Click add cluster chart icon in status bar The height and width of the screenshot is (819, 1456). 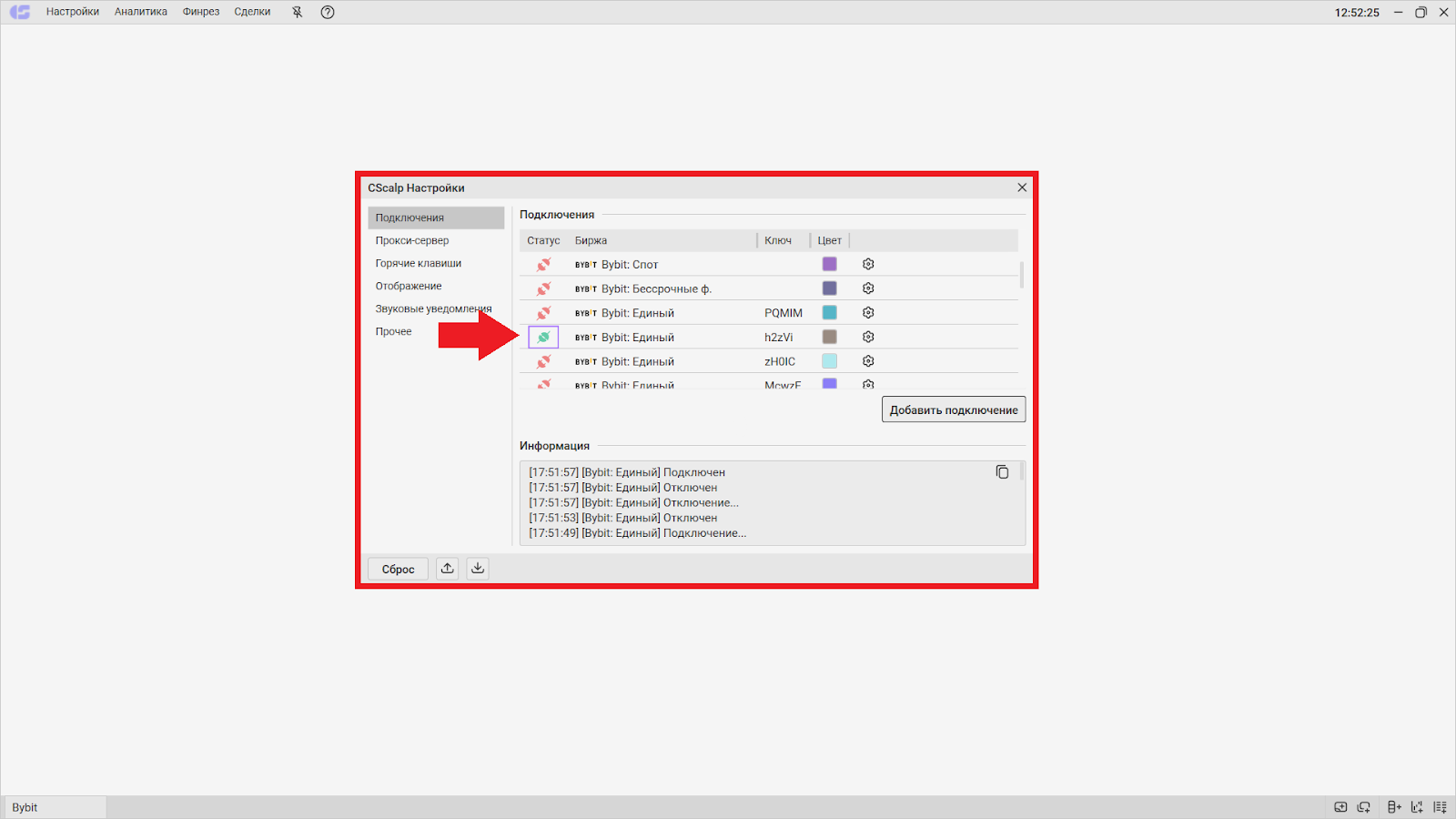(1417, 807)
